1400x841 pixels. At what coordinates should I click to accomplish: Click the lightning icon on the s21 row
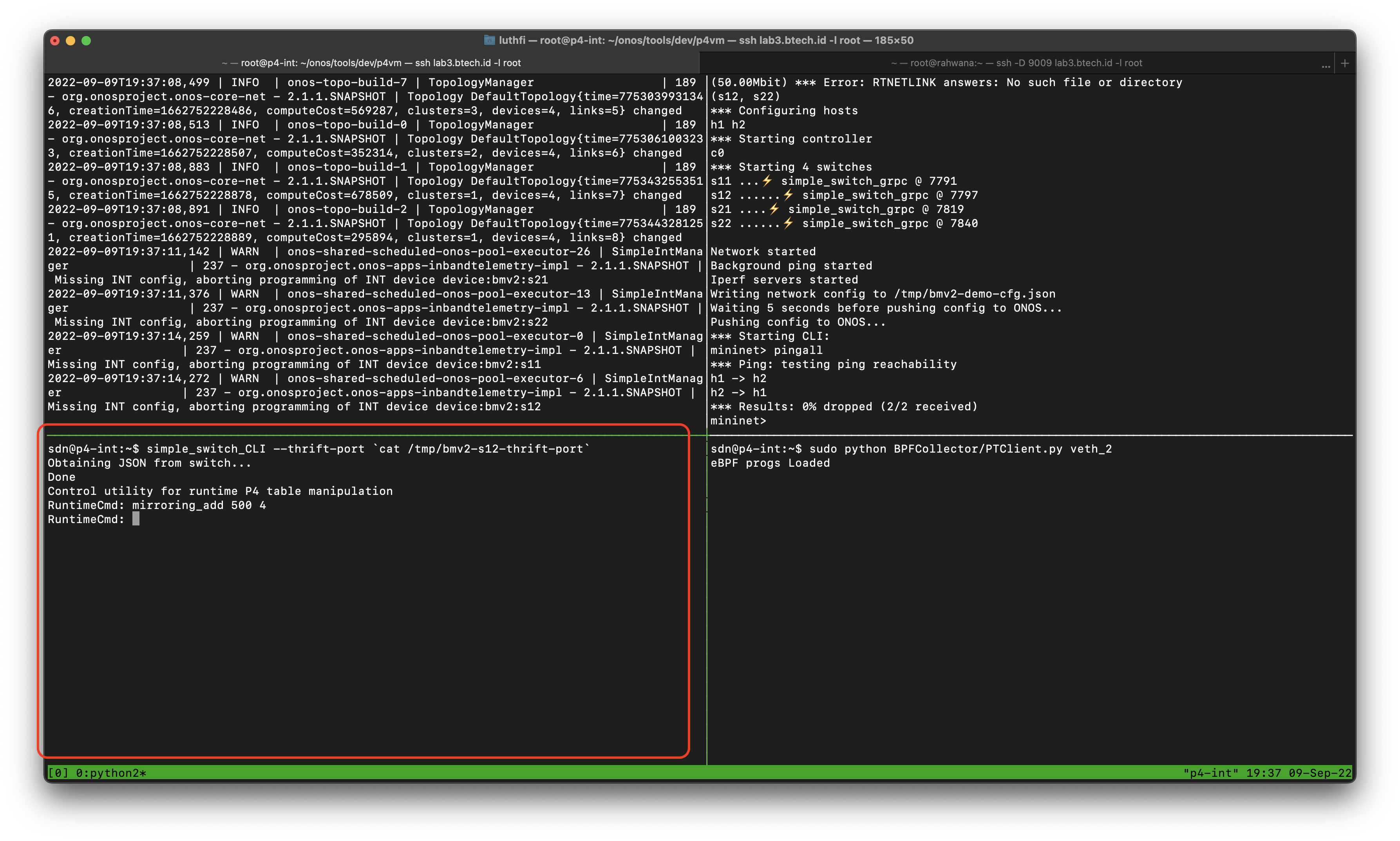click(x=774, y=209)
